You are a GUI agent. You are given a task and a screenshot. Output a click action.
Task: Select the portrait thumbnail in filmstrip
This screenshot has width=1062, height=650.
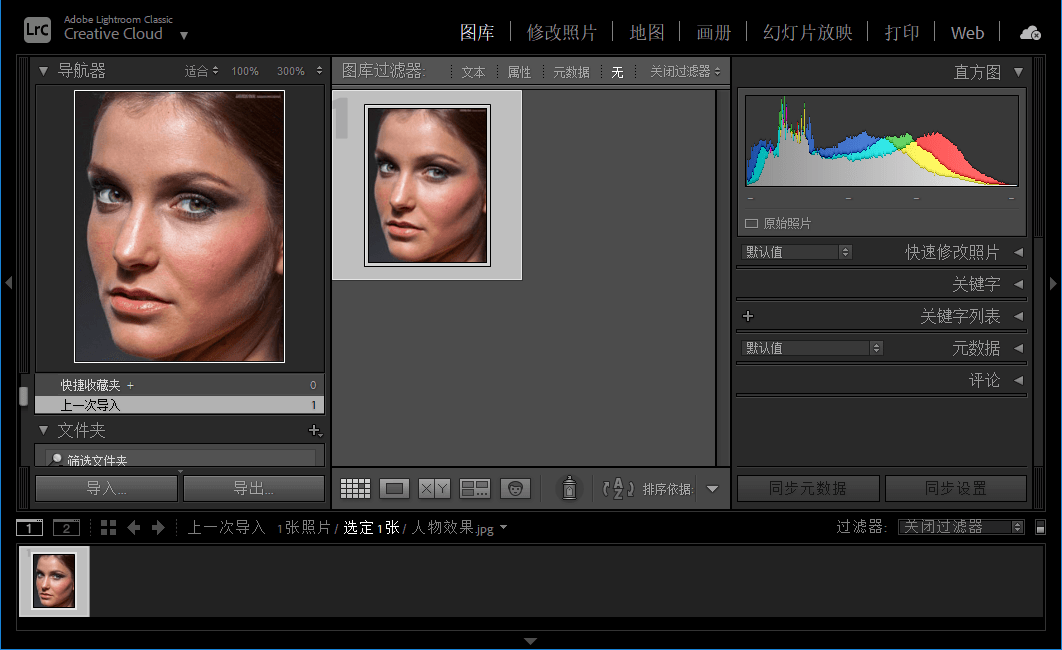point(54,581)
